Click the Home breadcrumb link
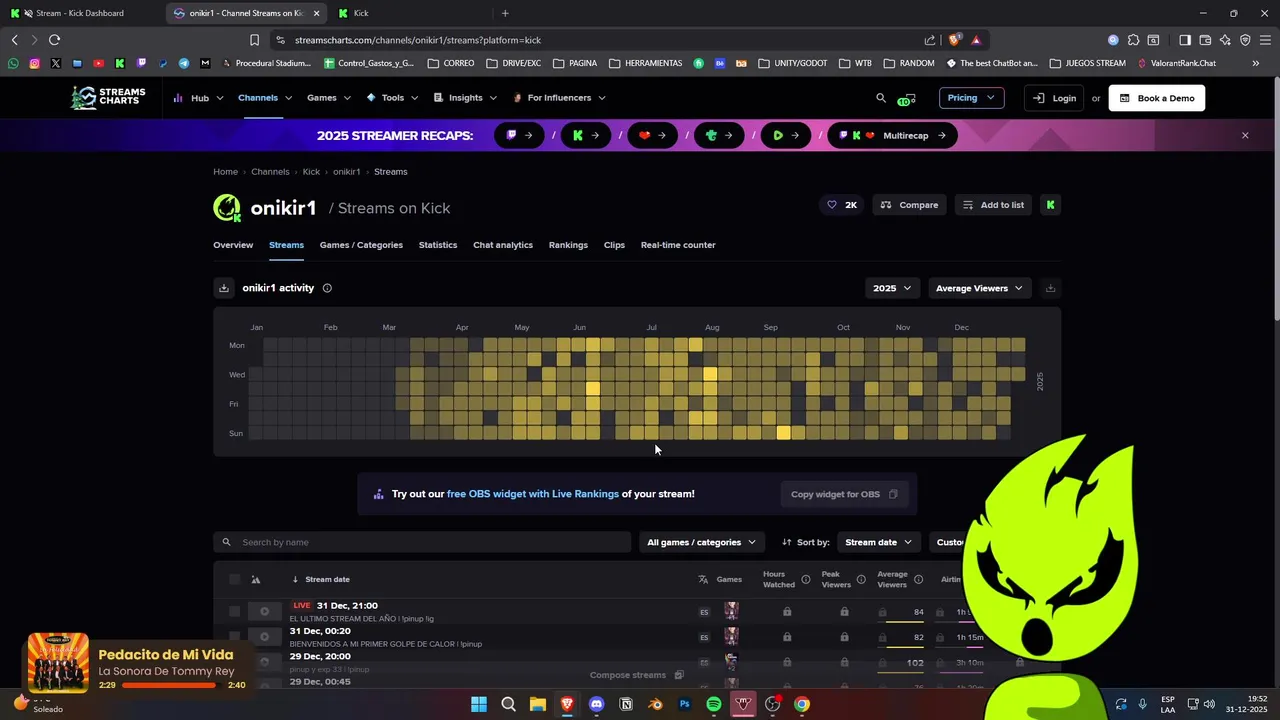The height and width of the screenshot is (720, 1280). tap(225, 172)
